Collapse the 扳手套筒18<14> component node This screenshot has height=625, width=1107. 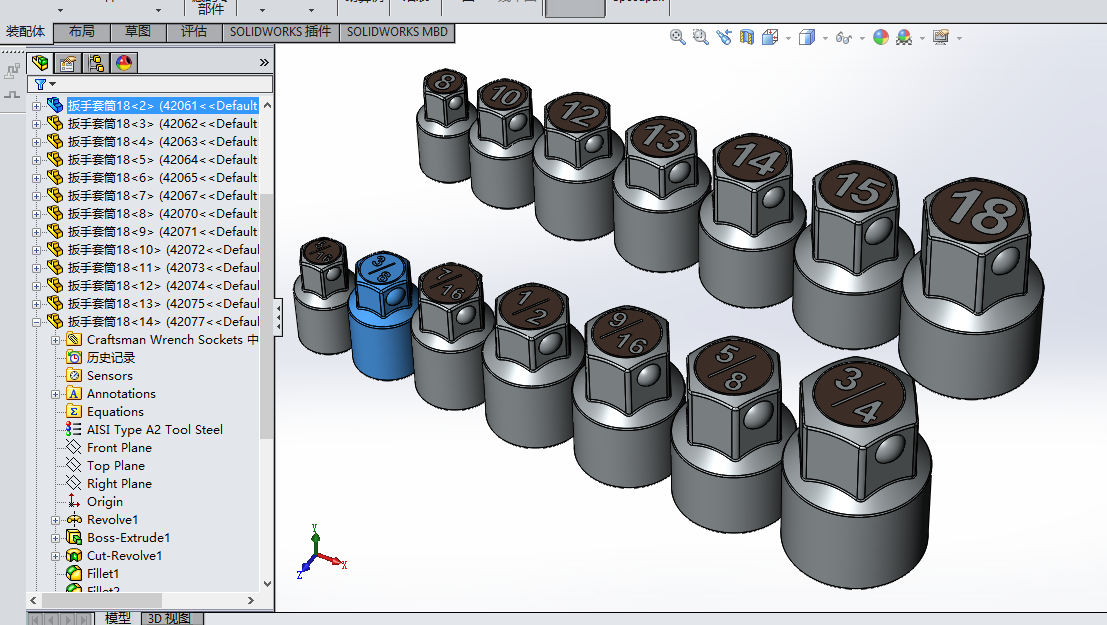pos(38,322)
